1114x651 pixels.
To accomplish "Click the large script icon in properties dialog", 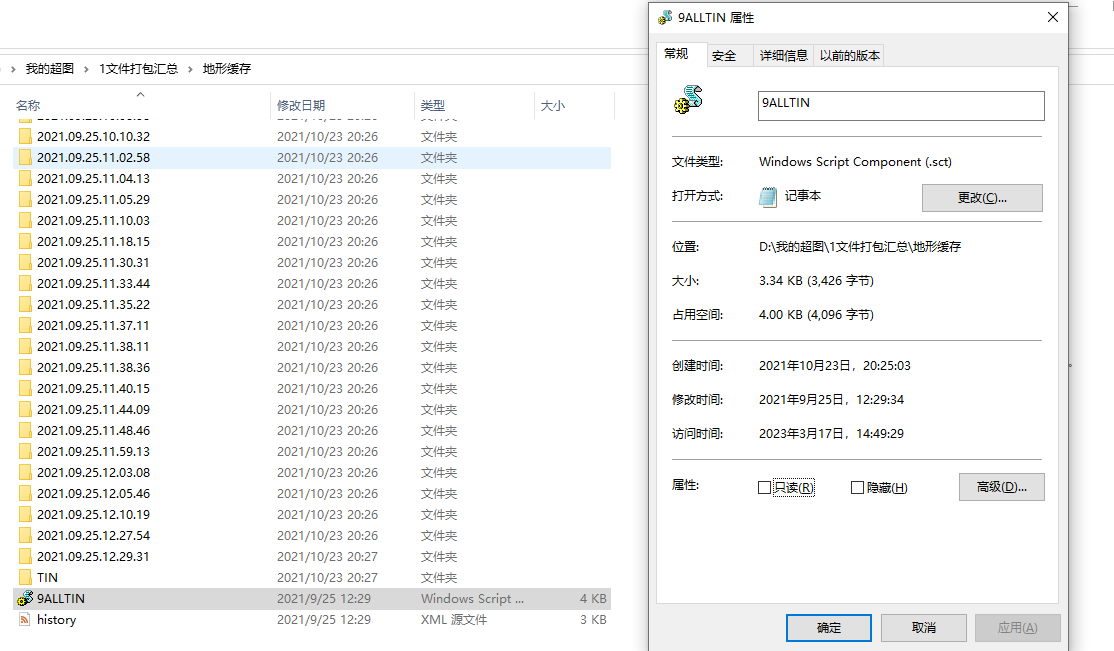I will [x=688, y=99].
